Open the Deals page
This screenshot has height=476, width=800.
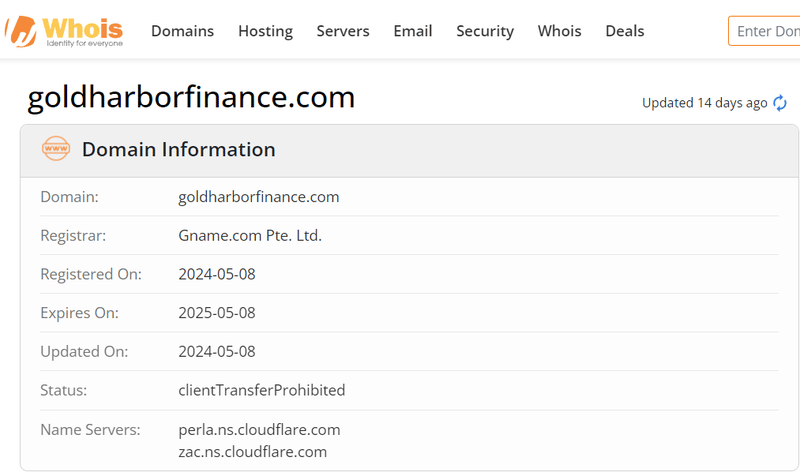pyautogui.click(x=625, y=31)
